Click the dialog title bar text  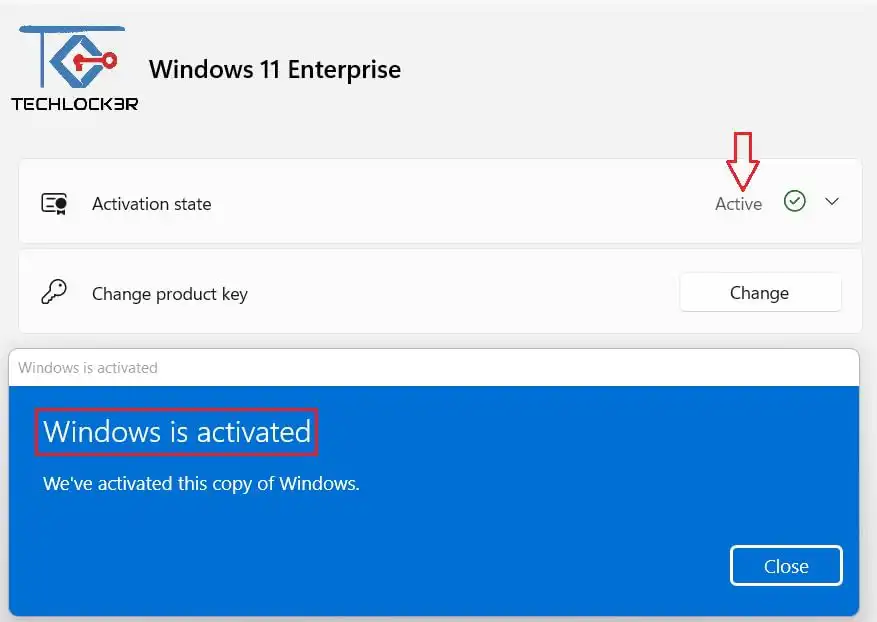click(x=88, y=368)
